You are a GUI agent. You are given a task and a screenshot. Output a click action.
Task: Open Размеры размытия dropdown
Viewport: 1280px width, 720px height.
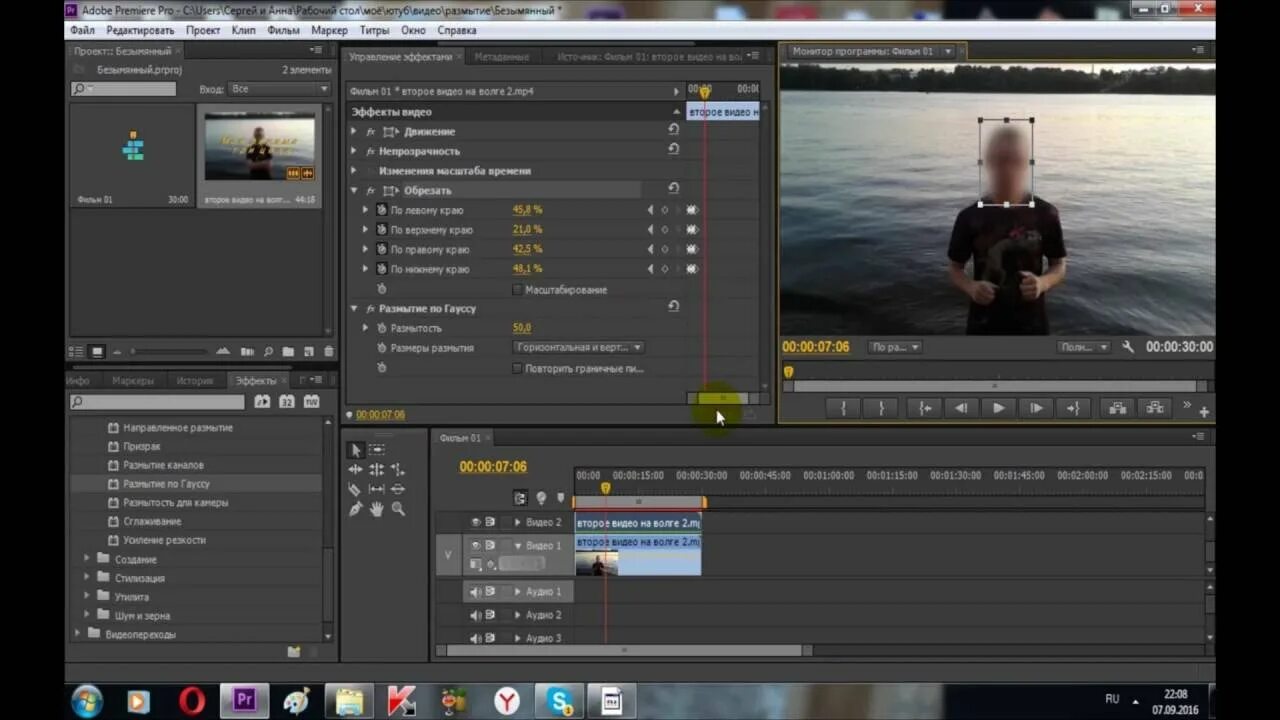[x=579, y=347]
